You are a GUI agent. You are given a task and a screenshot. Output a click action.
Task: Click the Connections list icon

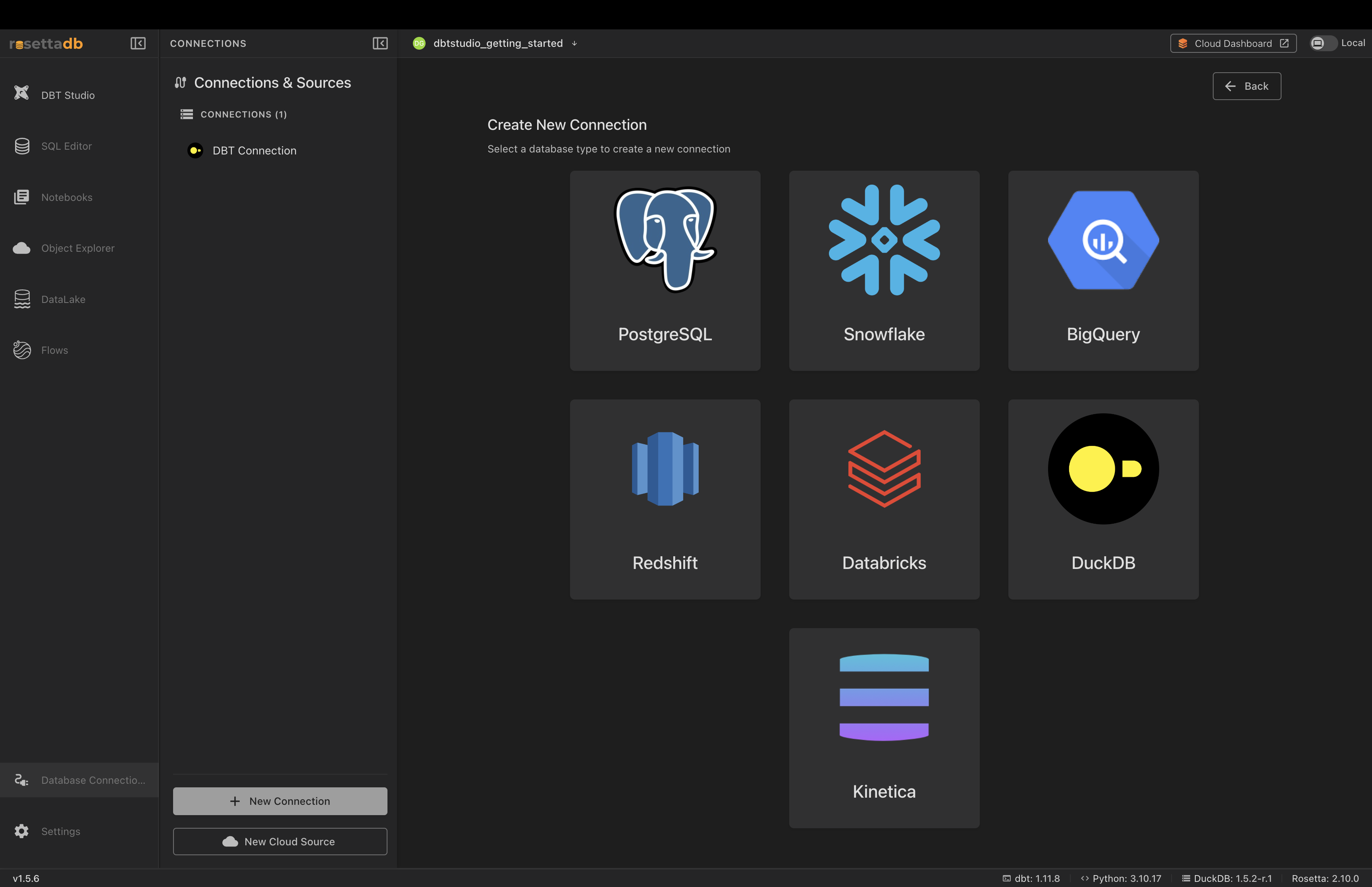(187, 115)
